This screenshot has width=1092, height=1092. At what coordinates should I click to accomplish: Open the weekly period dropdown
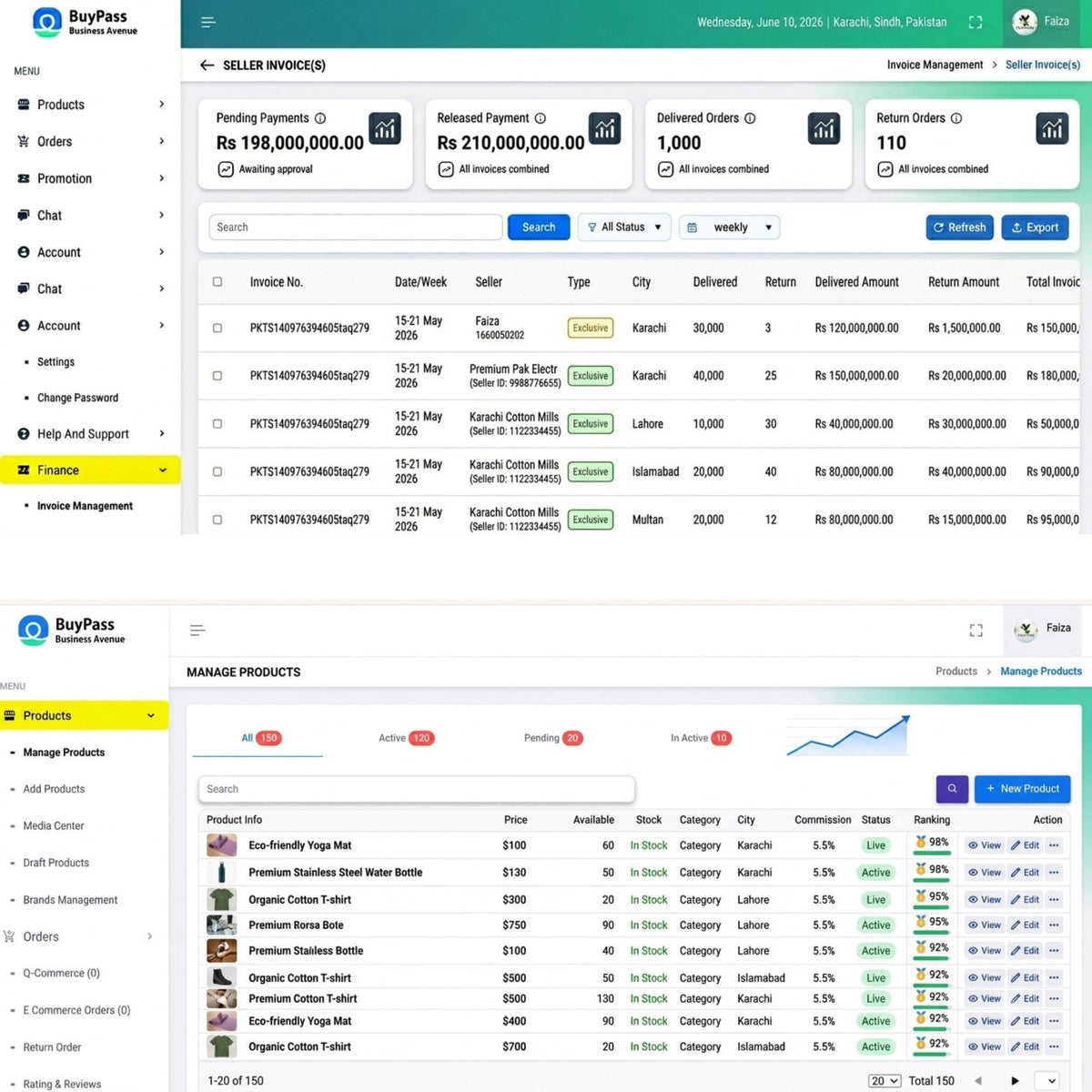(730, 227)
